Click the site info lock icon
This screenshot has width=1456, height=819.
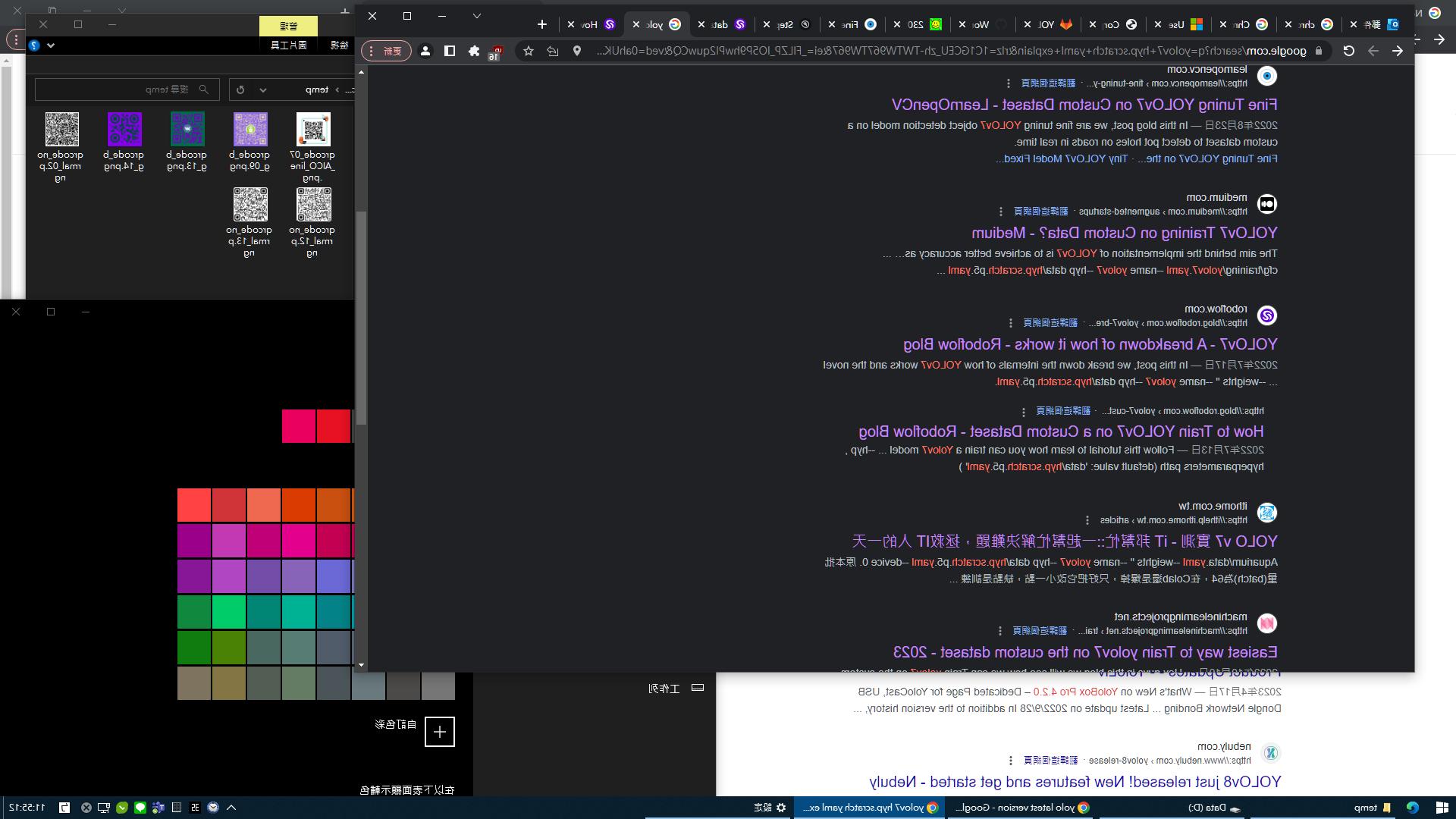(1319, 51)
